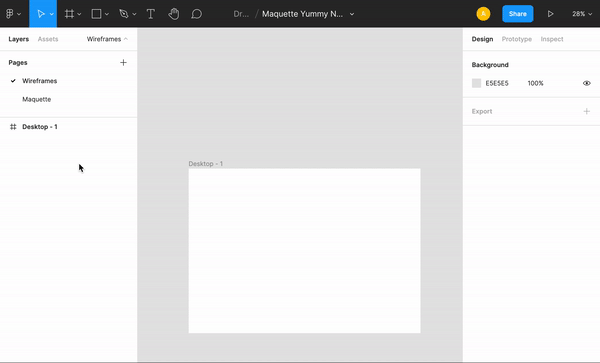
Task: Select the Maquette page
Action: (x=36, y=99)
